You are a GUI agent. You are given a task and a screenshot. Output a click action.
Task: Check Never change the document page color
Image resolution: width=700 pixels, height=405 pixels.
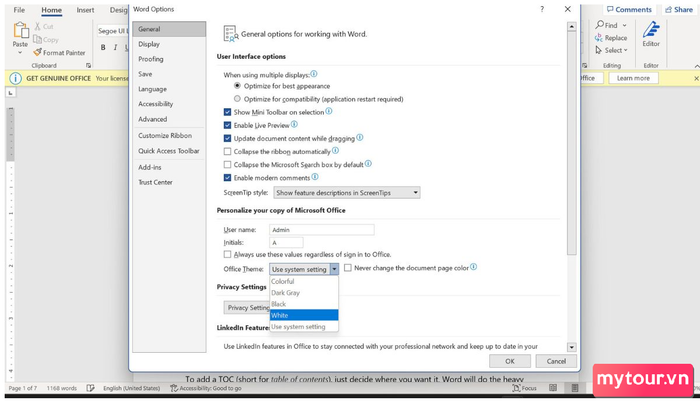(x=348, y=268)
